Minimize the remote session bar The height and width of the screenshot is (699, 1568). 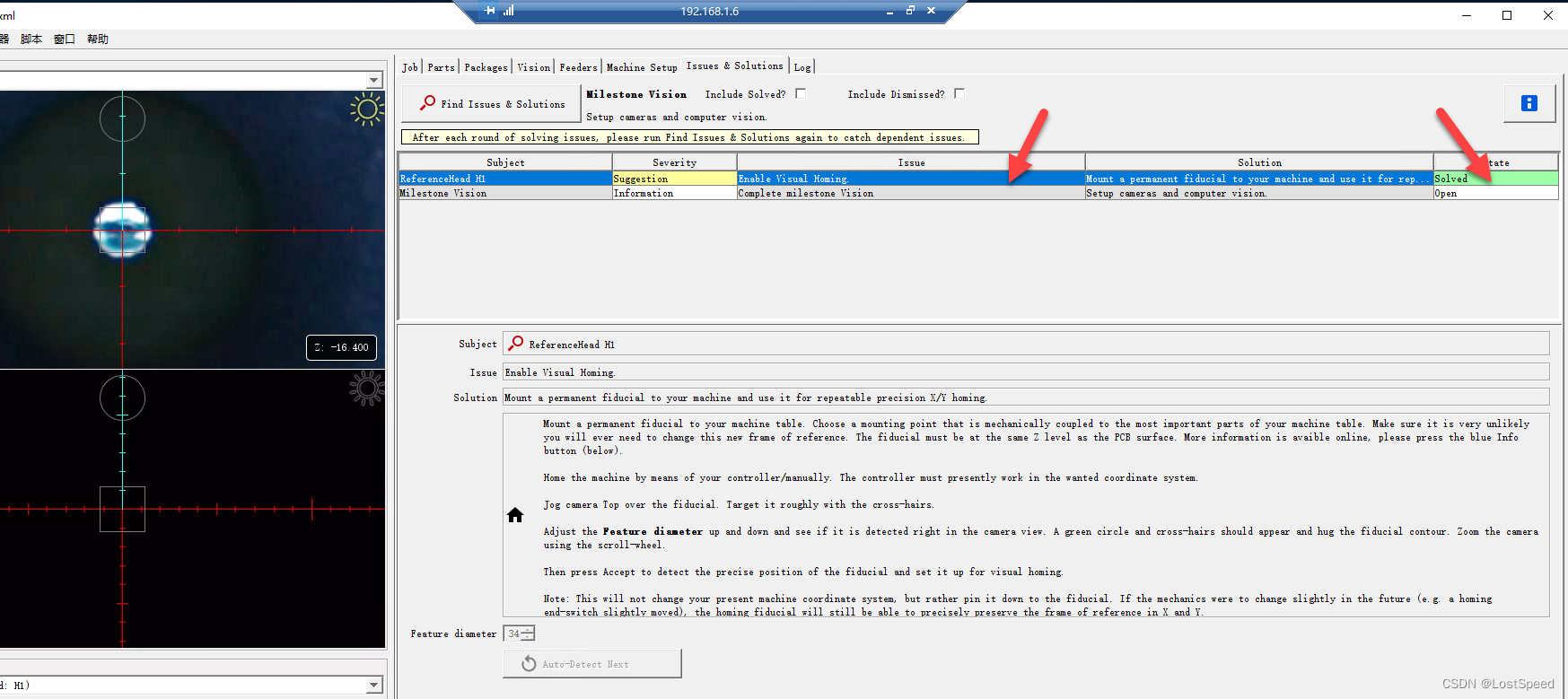[x=889, y=12]
